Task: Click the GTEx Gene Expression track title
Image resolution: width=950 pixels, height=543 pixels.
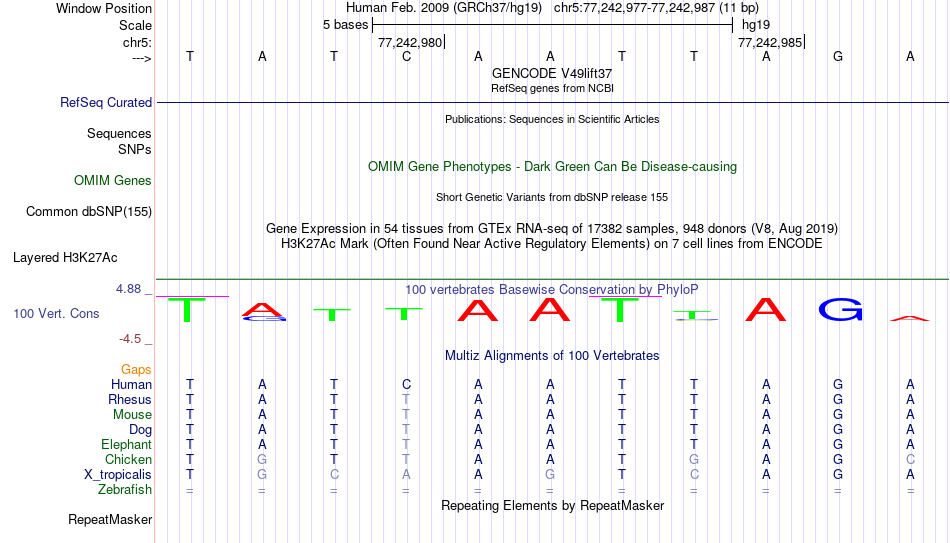Action: (552, 228)
